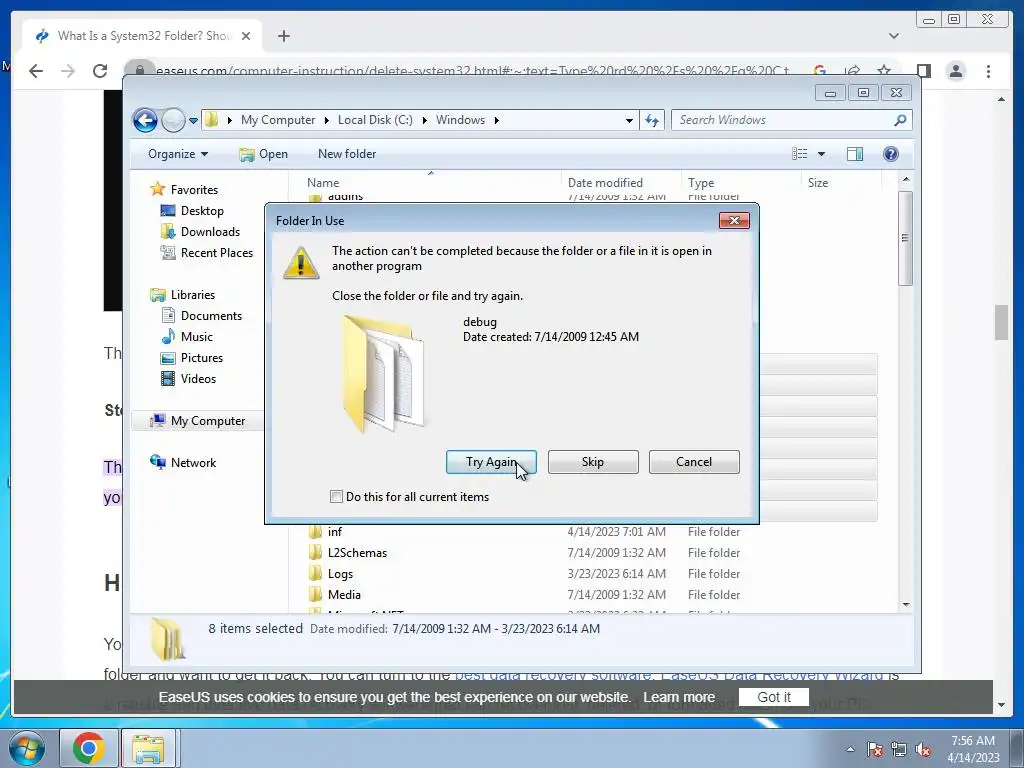
Task: Open Explorer recent pages dropdown arrow
Action: [193, 121]
